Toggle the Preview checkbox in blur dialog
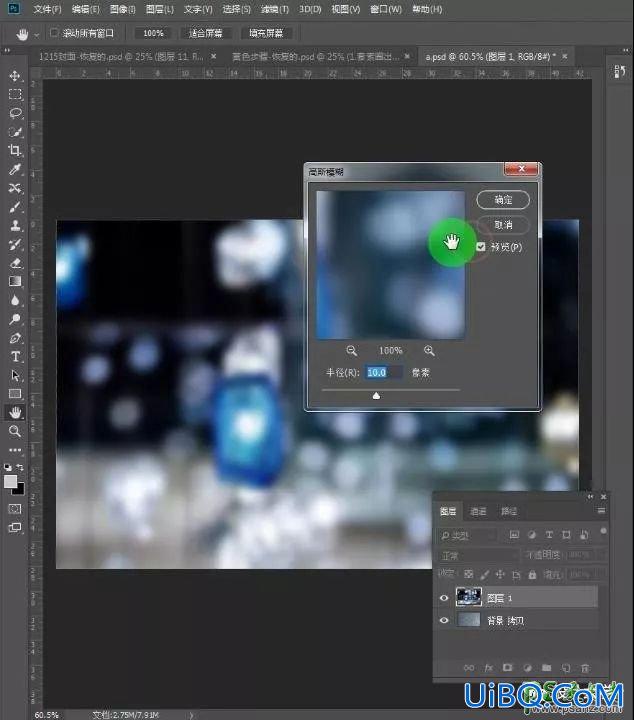The height and width of the screenshot is (720, 634). click(x=480, y=247)
